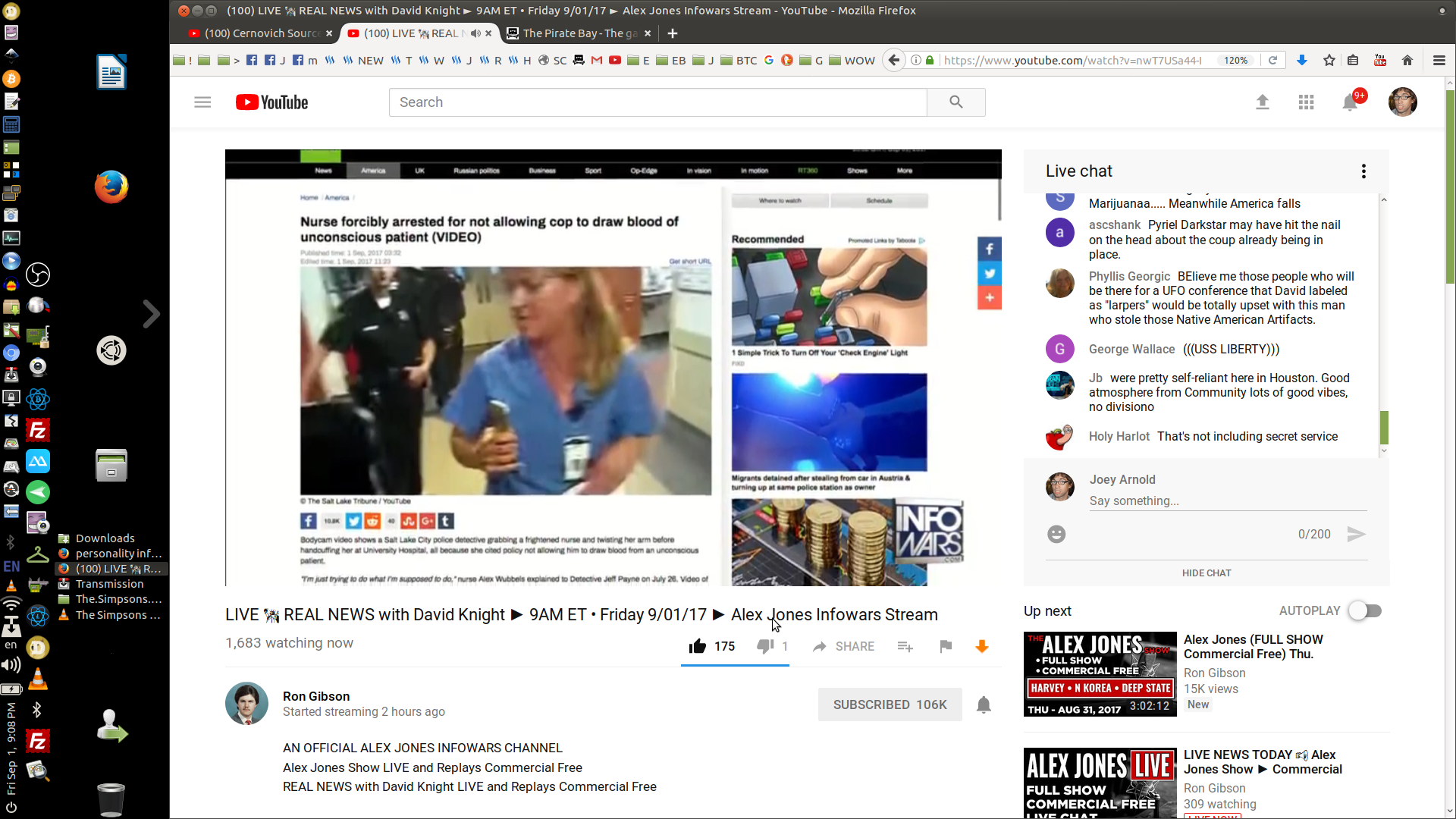1456x819 pixels.
Task: Open site identity info icon in URL bar
Action: 916,60
